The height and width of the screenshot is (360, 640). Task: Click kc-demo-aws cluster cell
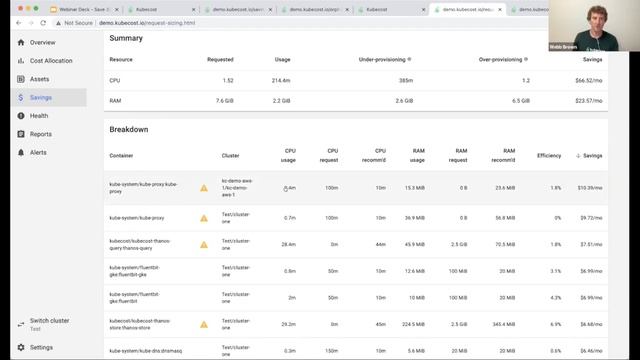[237, 188]
